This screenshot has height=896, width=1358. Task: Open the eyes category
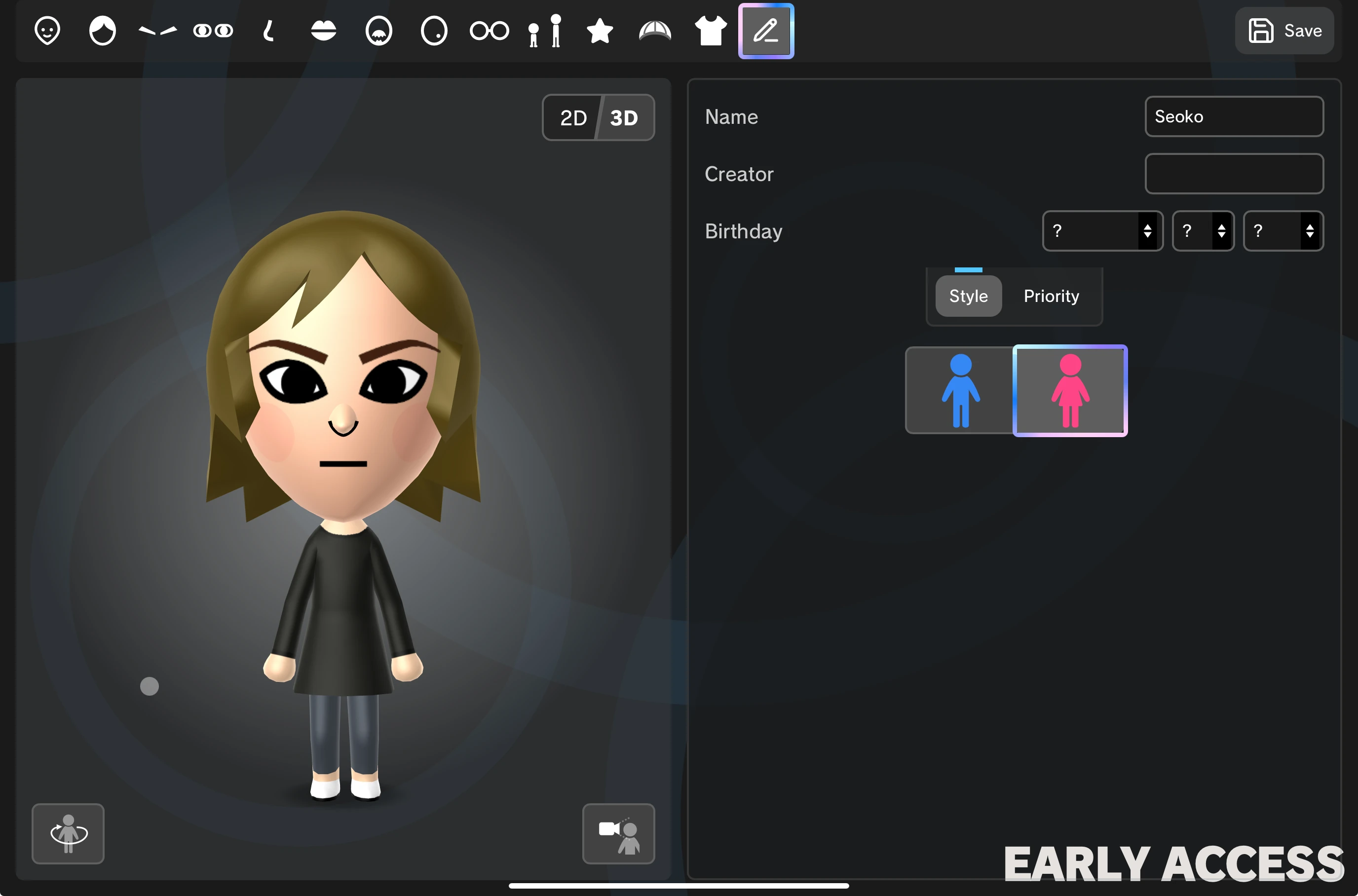pyautogui.click(x=213, y=31)
